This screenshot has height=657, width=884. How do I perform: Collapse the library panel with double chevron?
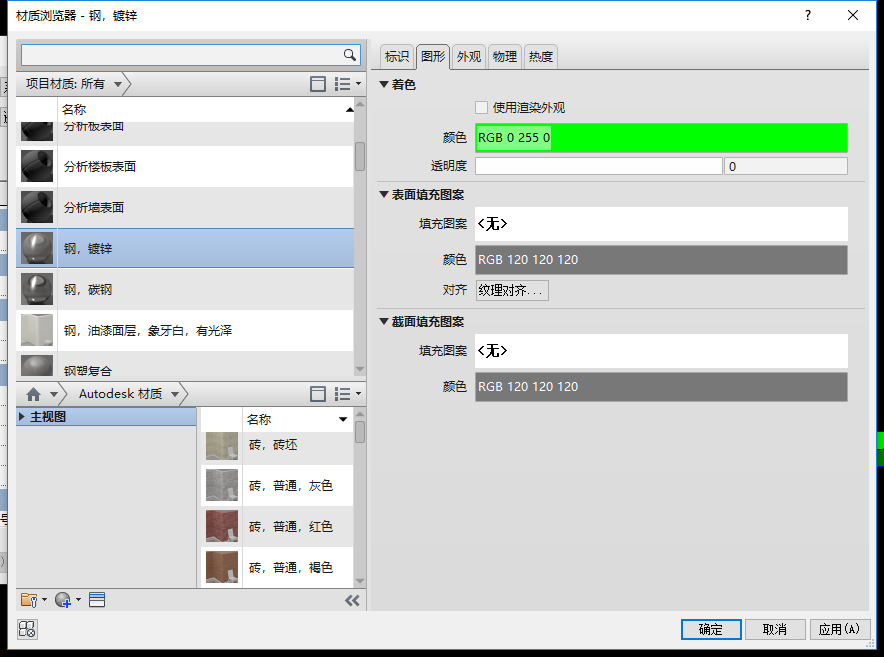(x=352, y=601)
